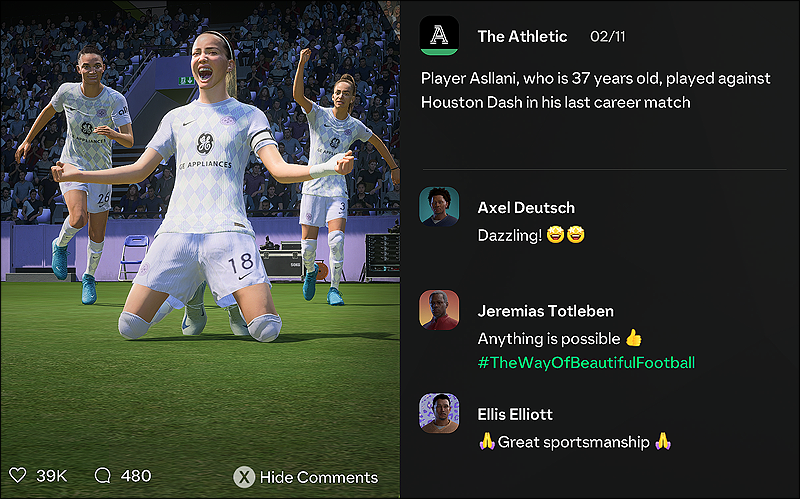Click the Great sportsmanship comment

tap(574, 442)
